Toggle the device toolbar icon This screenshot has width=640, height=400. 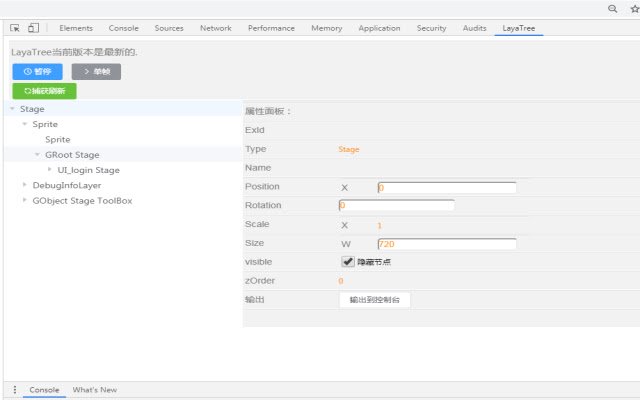point(33,28)
